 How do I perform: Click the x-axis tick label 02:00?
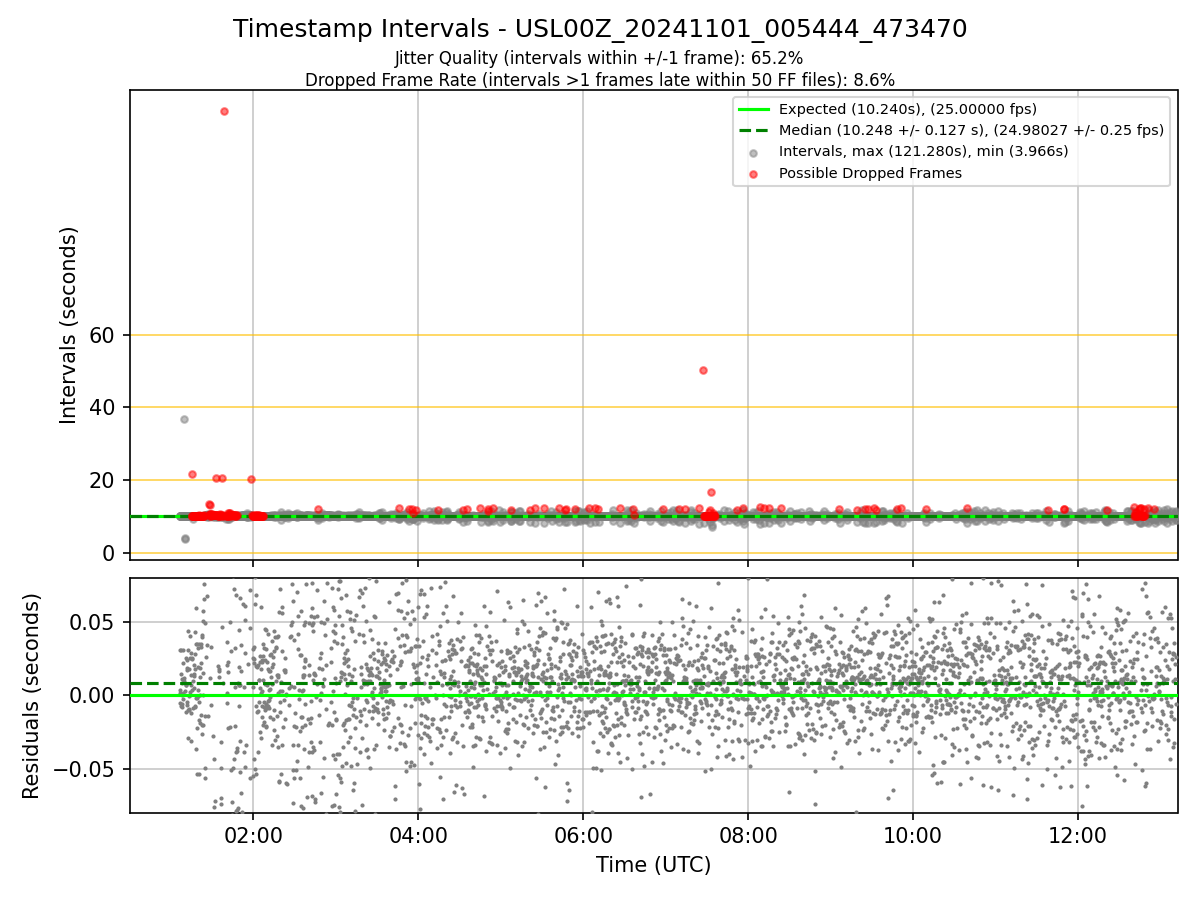(253, 834)
